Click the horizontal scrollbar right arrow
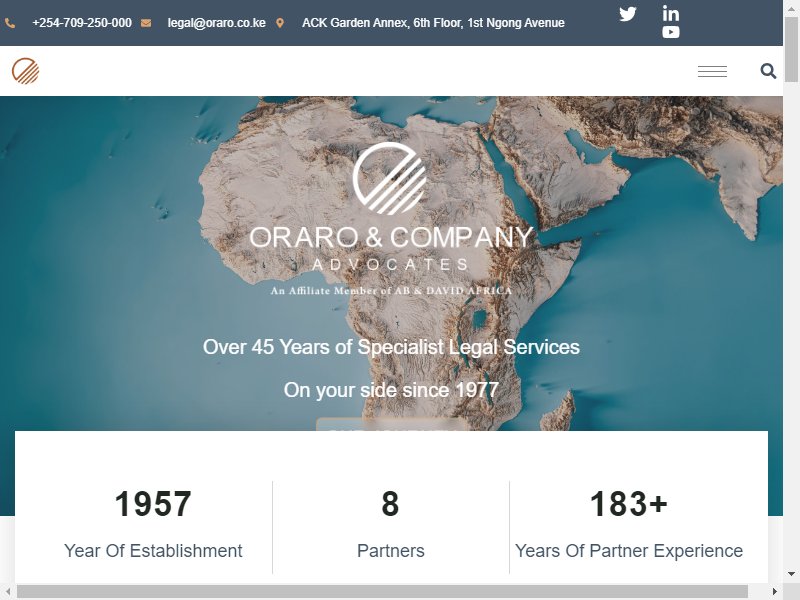Viewport: 800px width, 600px height. click(774, 592)
